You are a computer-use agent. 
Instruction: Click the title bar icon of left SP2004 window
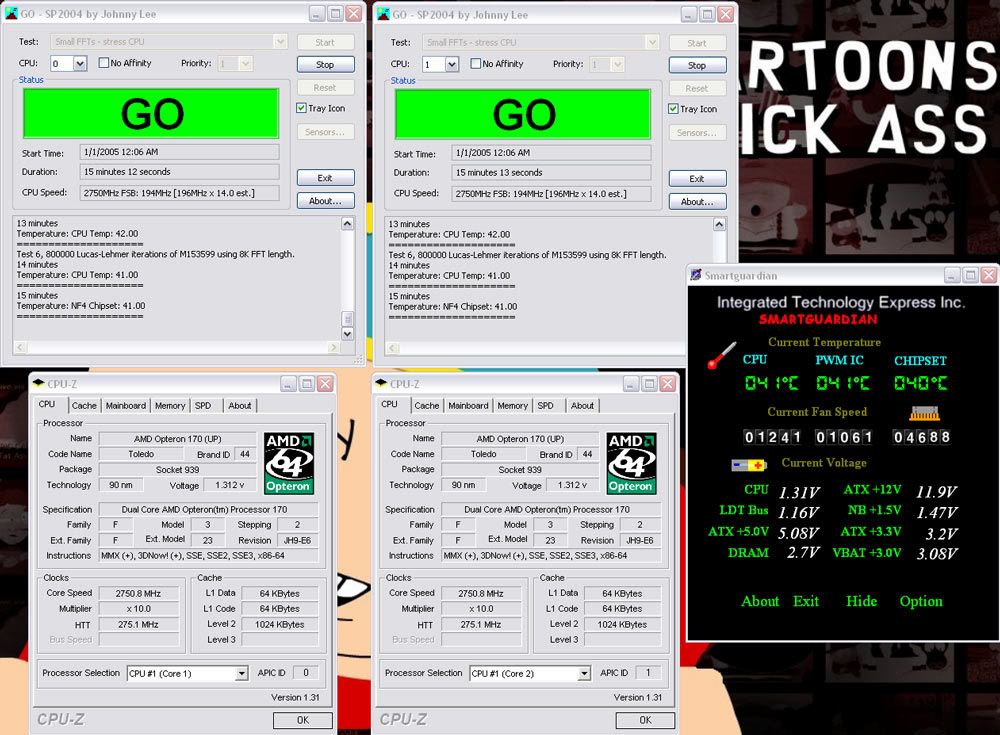tap(11, 13)
